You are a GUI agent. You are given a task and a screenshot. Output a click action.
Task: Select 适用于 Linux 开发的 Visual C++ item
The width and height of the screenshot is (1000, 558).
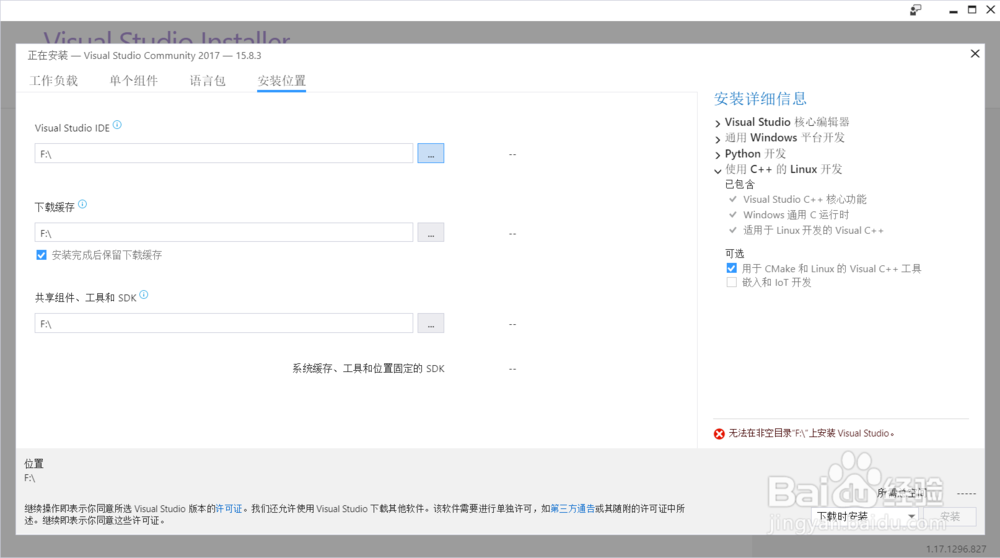812,230
